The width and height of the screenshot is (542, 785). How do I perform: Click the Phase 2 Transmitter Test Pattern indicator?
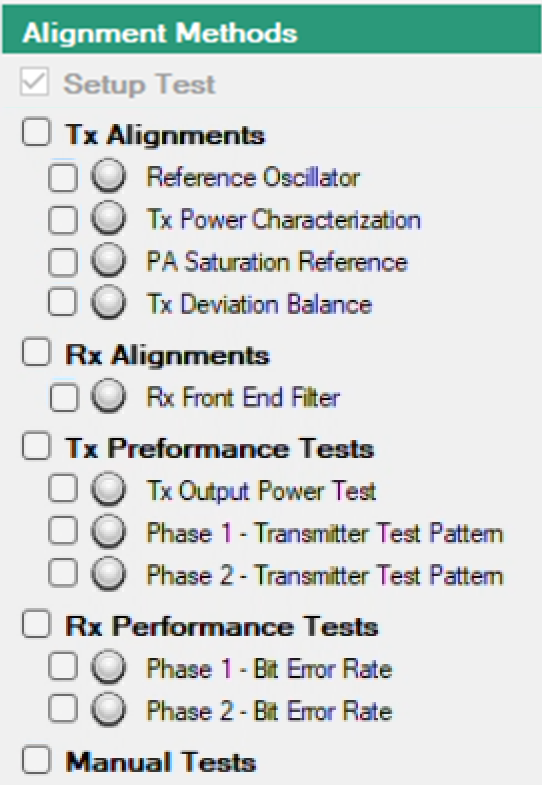pos(108,574)
